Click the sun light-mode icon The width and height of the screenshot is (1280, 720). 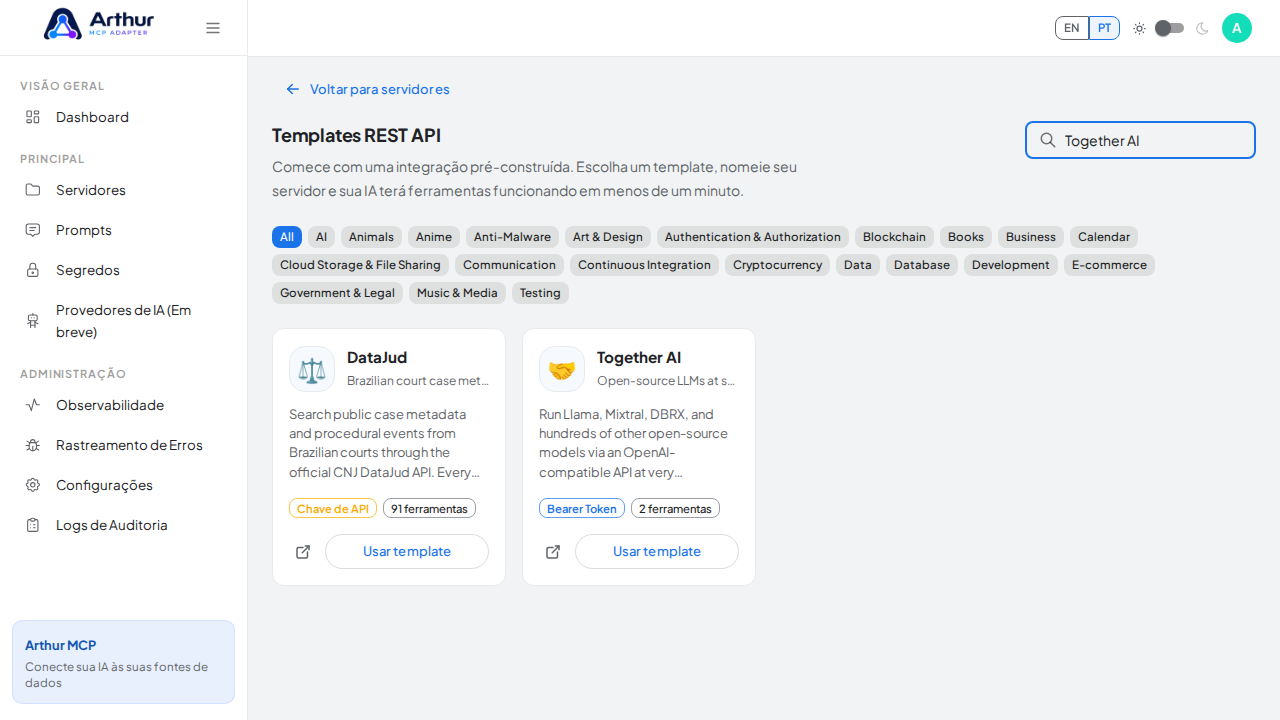coord(1139,28)
